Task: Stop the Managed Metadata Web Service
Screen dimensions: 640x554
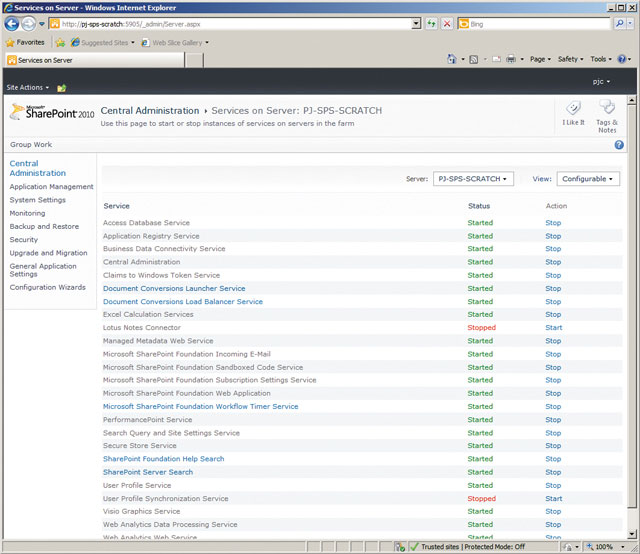Action: click(x=553, y=341)
